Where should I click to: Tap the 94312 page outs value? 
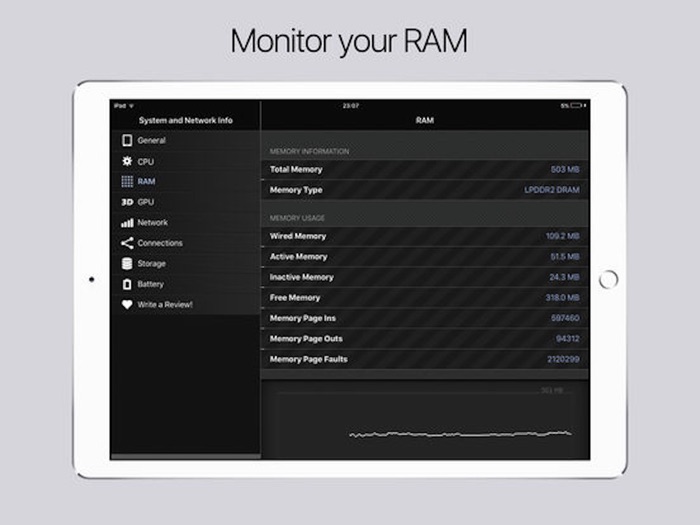568,339
